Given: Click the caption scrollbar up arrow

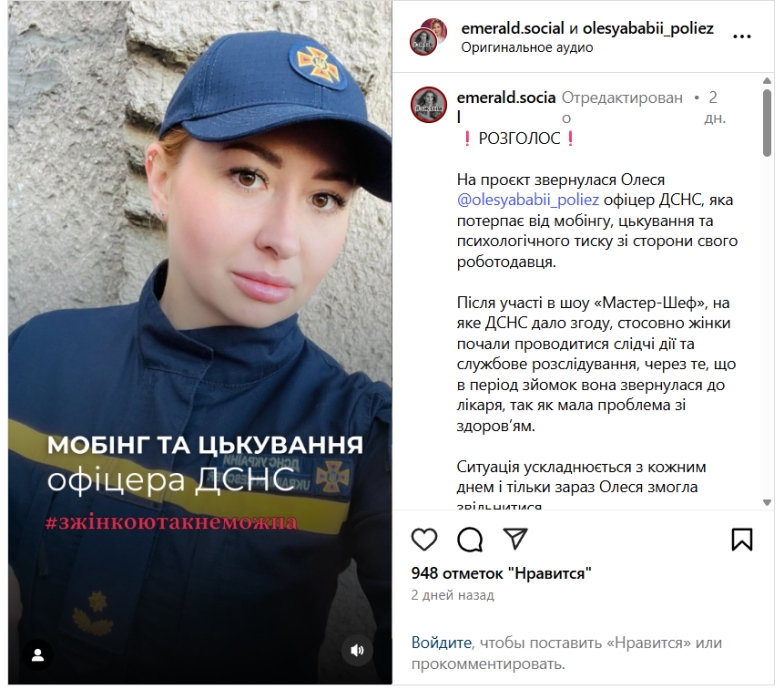Looking at the screenshot, I should click(767, 80).
